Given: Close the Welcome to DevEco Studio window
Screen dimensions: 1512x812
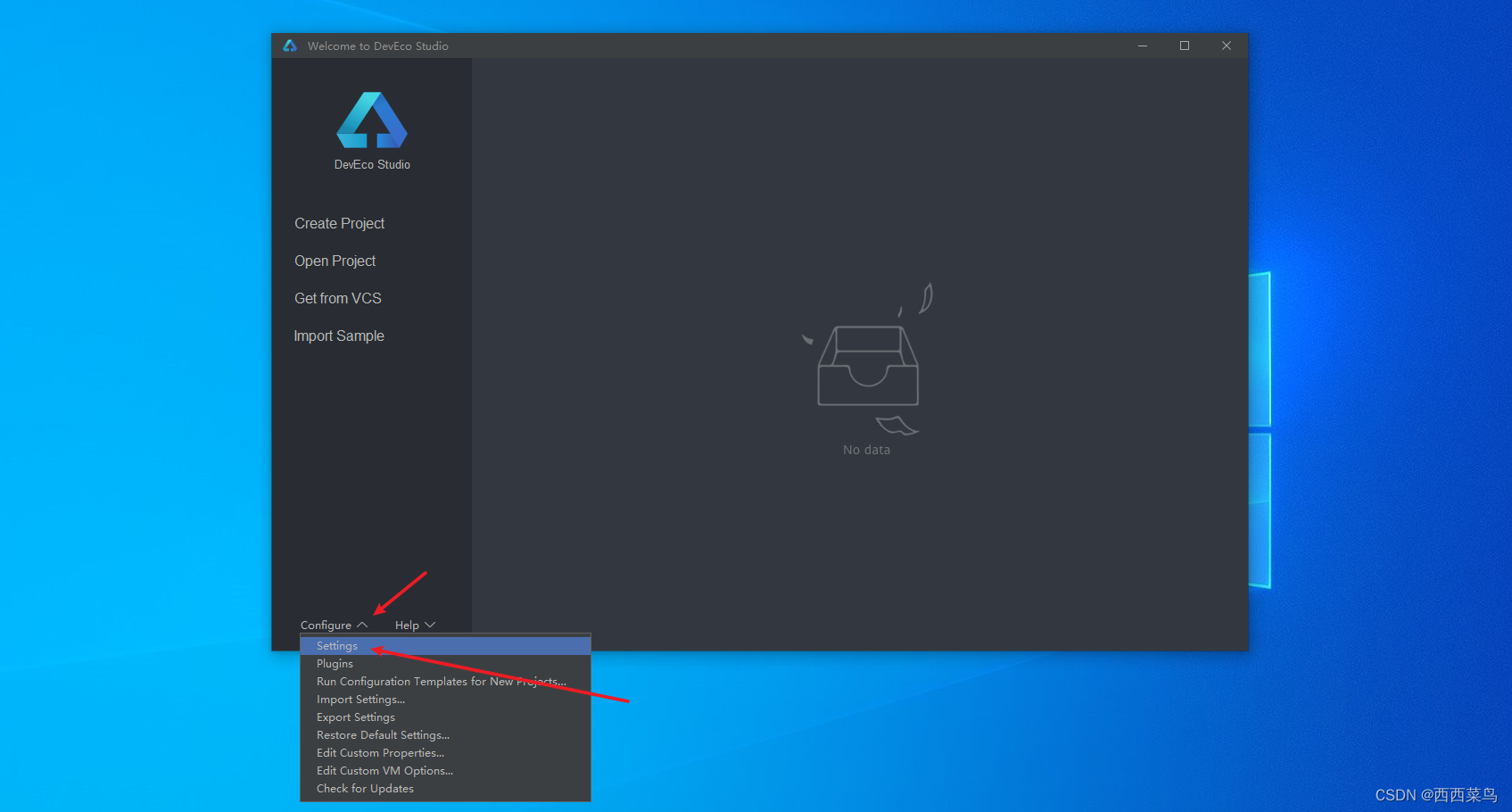Looking at the screenshot, I should [1227, 46].
